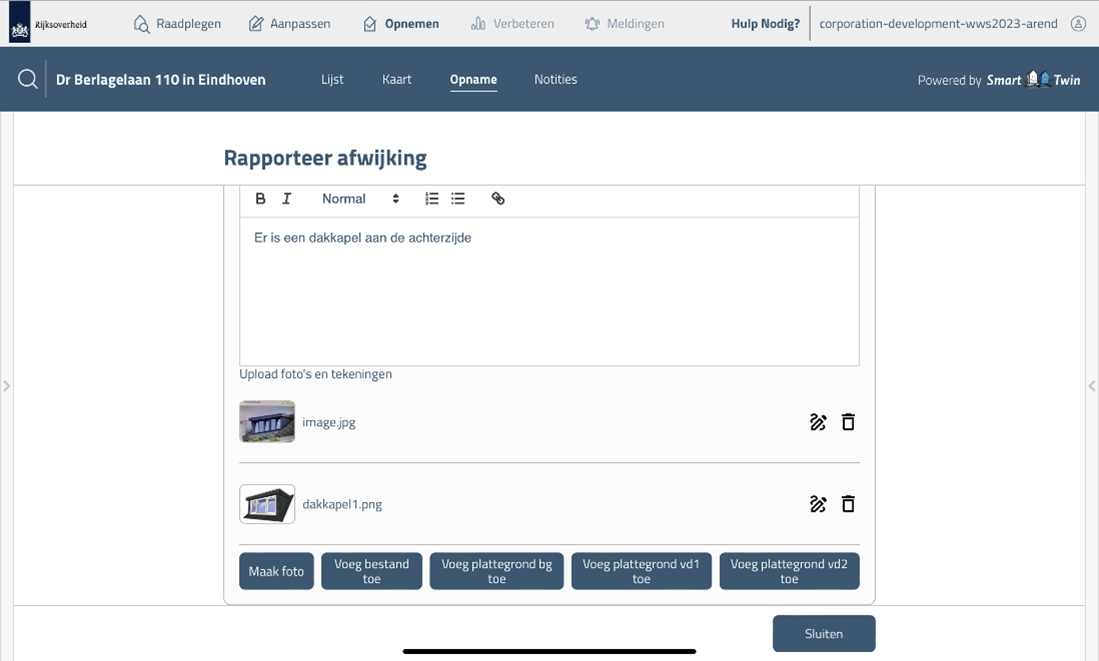Screen dimensions: 1099x661
Task: Choose Voeg plattegrond vd2 toe
Action: click(789, 571)
